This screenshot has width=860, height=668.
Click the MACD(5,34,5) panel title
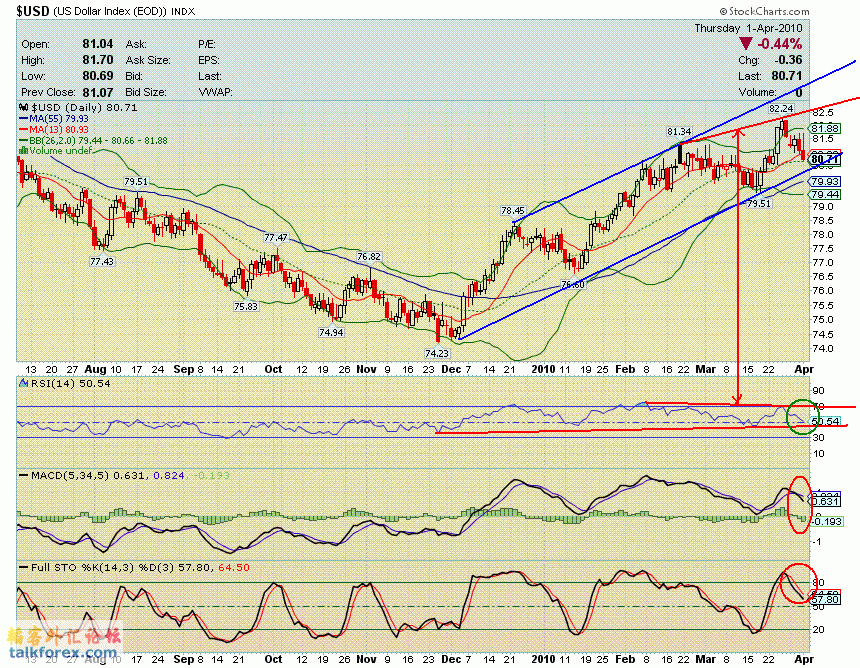point(125,475)
